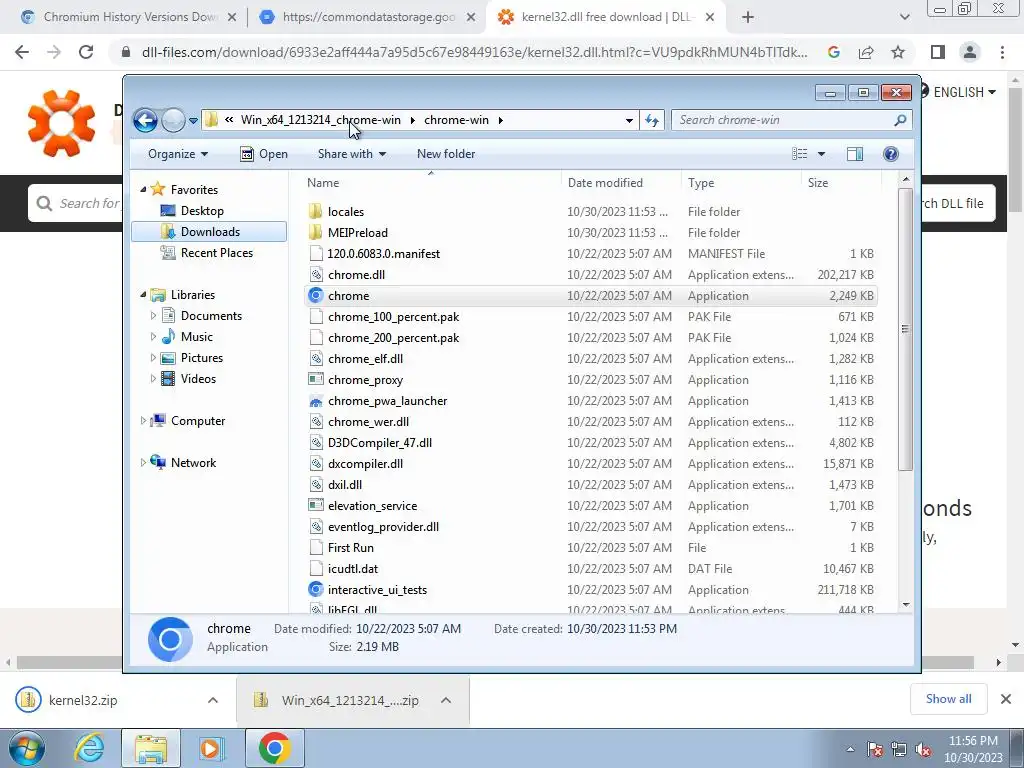
Task: Expand the Music library node
Action: coord(153,337)
